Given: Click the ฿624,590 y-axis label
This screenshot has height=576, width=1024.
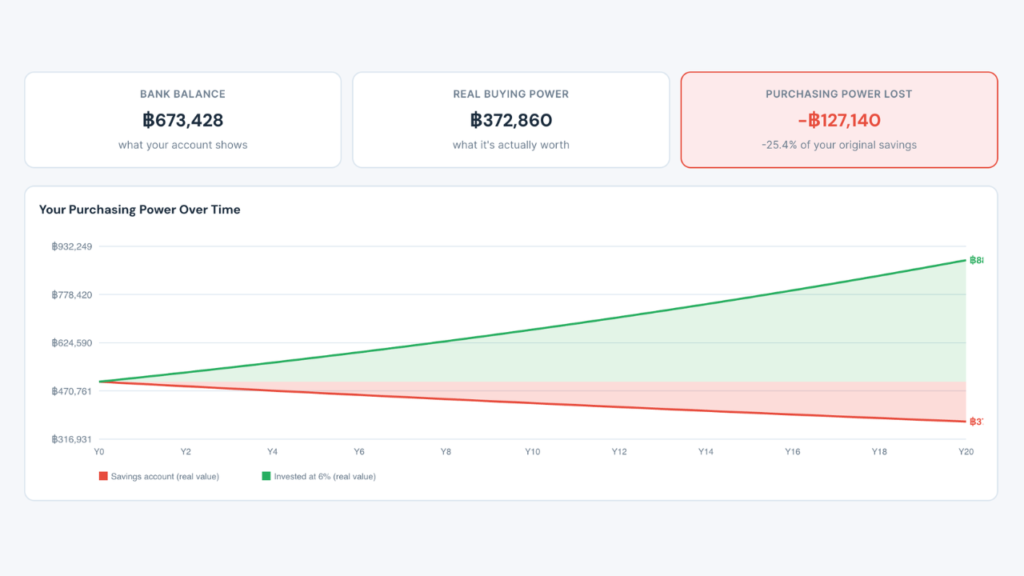Looking at the screenshot, I should coord(72,343).
